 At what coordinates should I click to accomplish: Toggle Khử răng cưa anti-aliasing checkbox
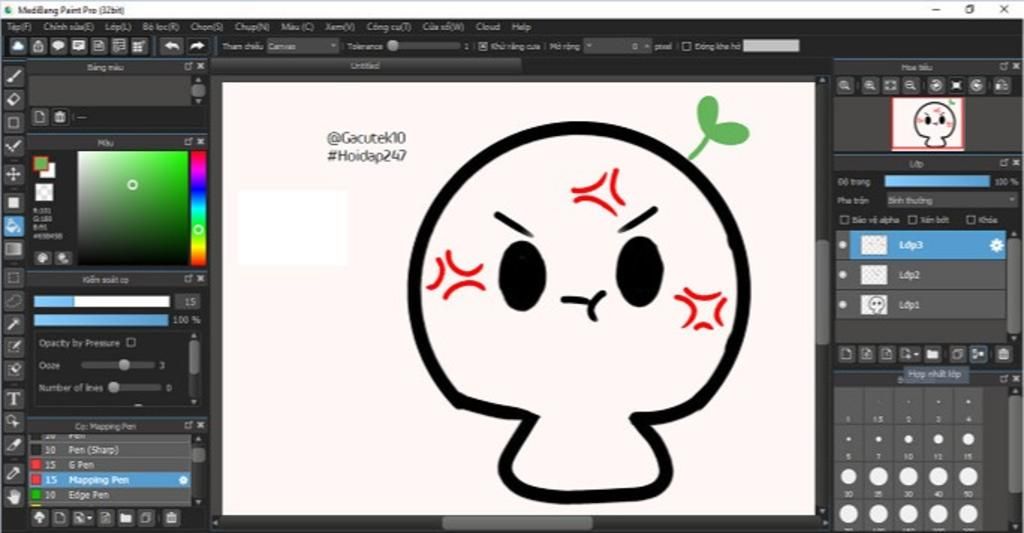point(483,46)
